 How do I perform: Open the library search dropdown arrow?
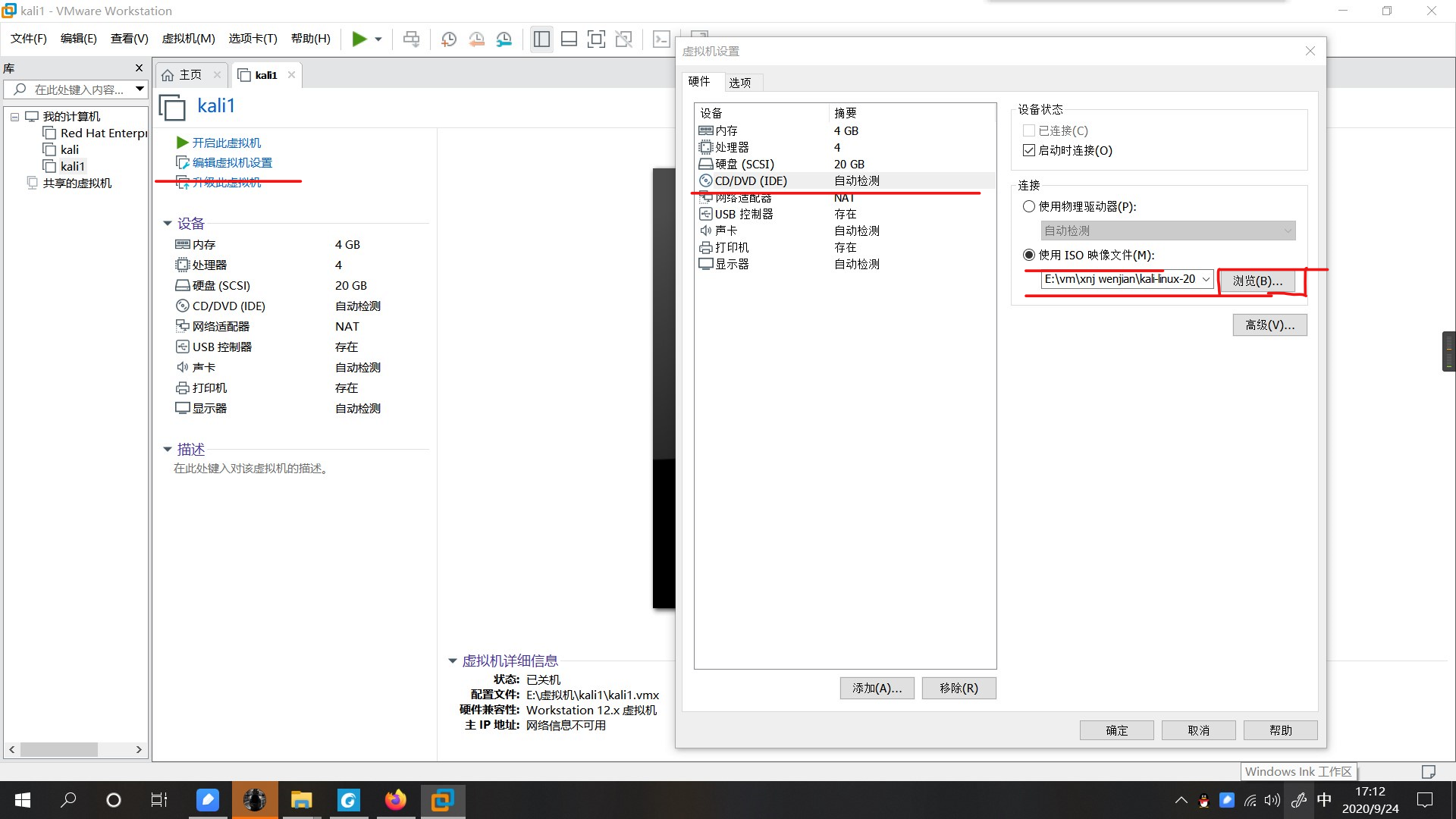pyautogui.click(x=140, y=89)
